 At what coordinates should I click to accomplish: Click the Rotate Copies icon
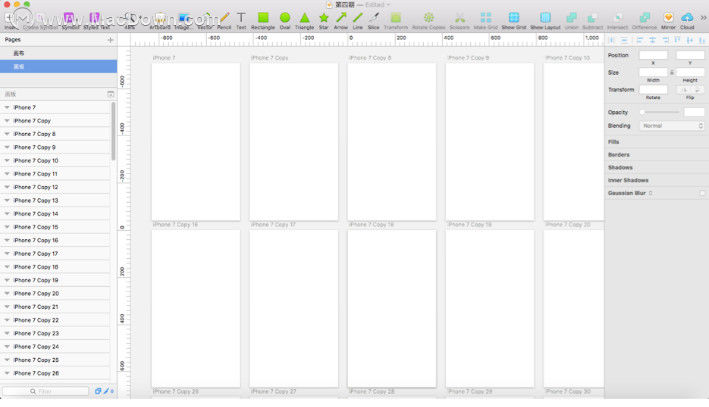point(429,20)
